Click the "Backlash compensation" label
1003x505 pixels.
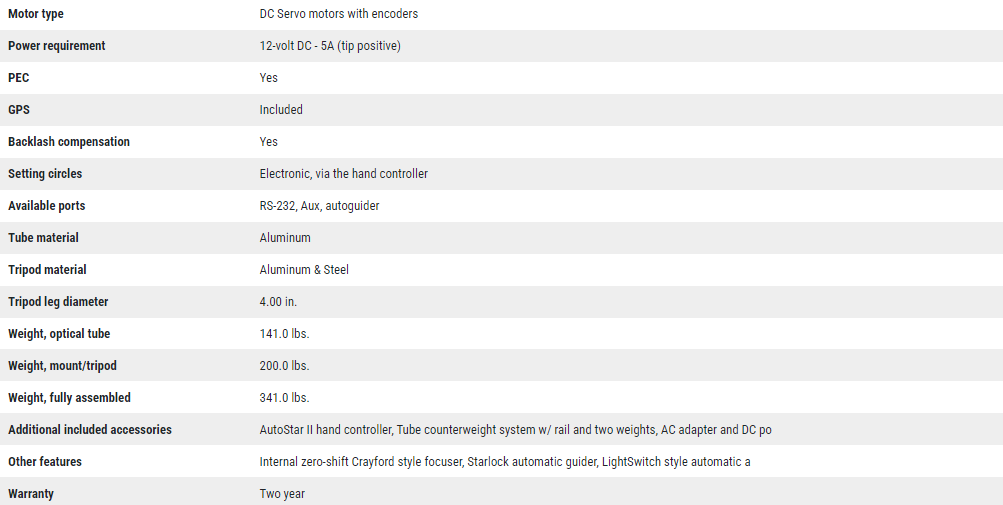coord(69,142)
